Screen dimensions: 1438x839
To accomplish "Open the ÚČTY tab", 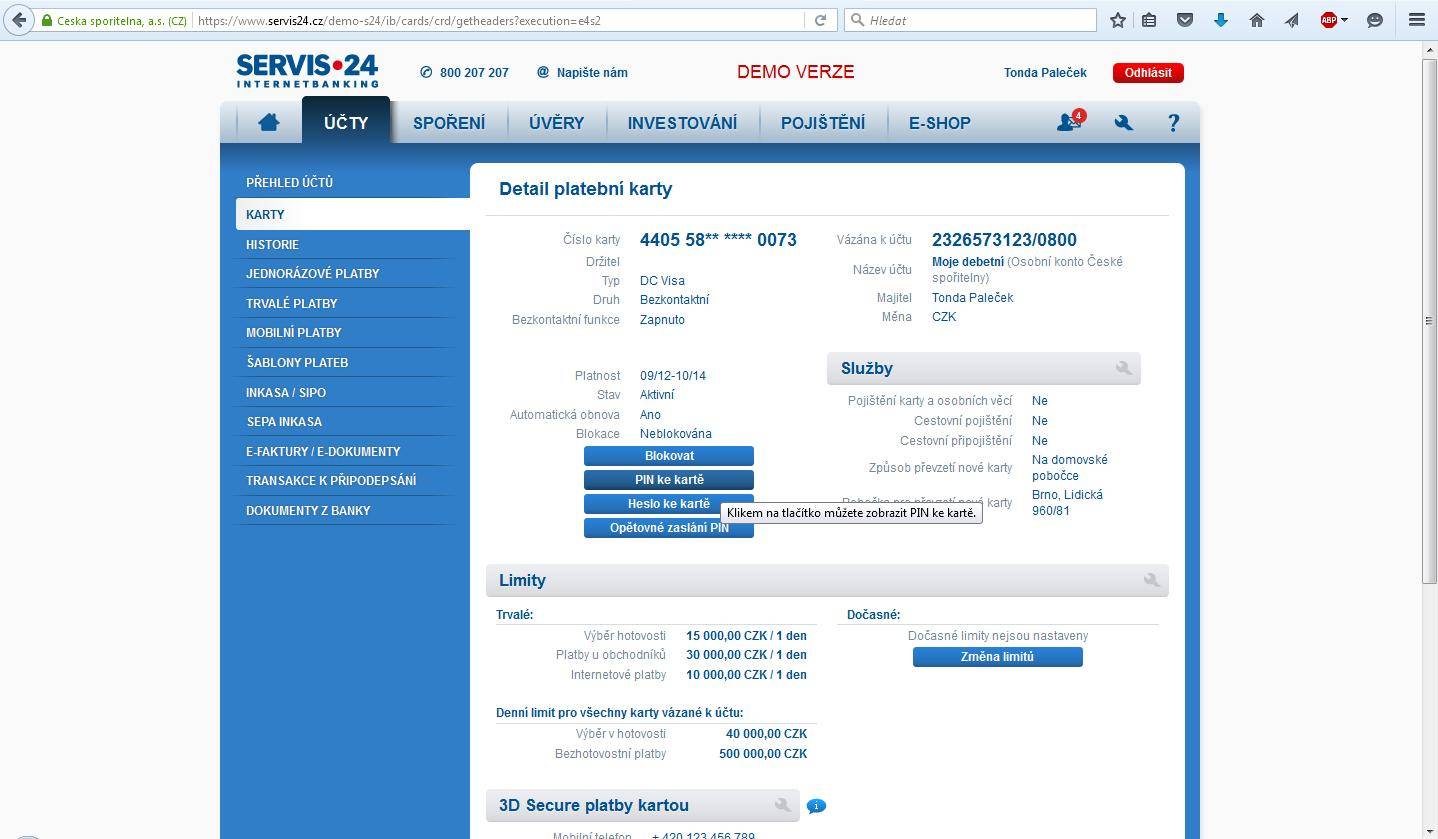I will (346, 122).
